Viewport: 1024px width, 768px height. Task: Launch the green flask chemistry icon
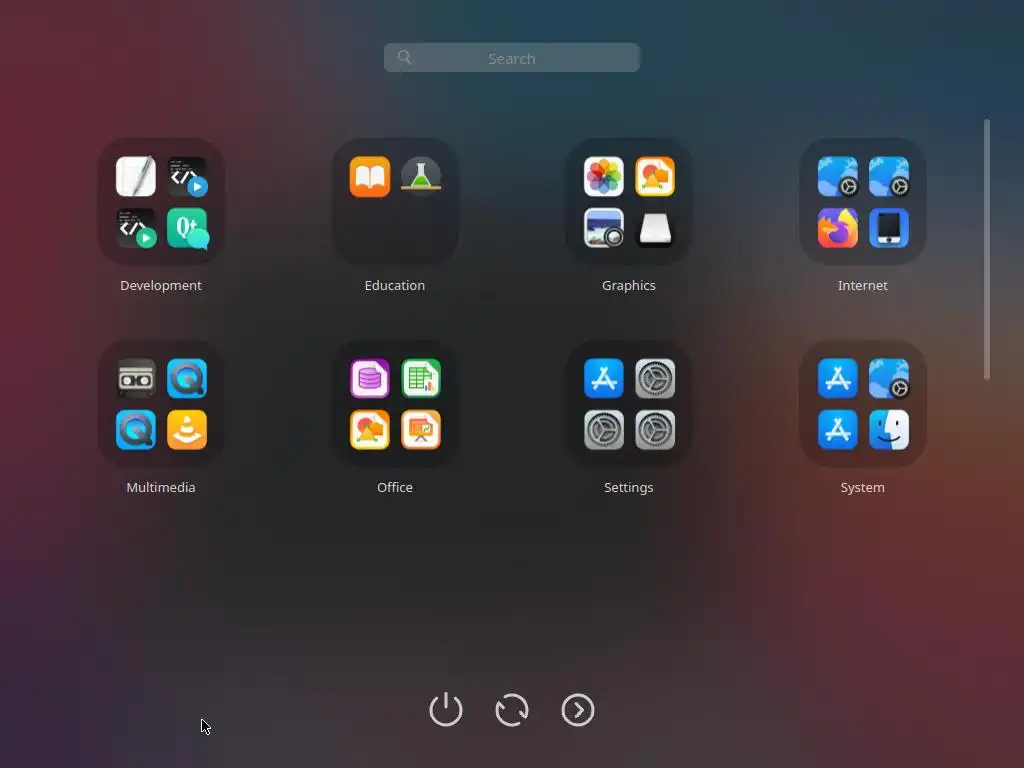coord(421,176)
